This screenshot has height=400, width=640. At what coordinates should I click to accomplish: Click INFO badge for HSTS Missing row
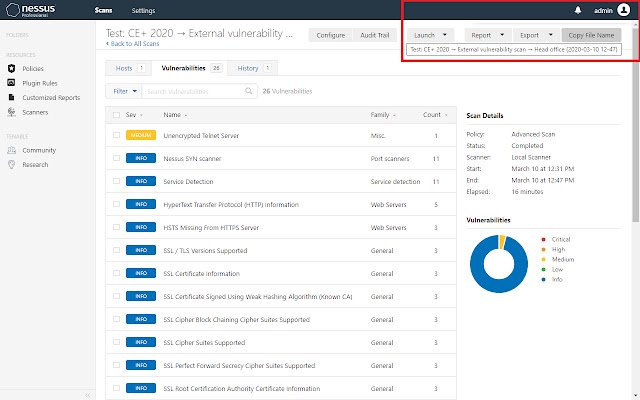click(x=141, y=227)
